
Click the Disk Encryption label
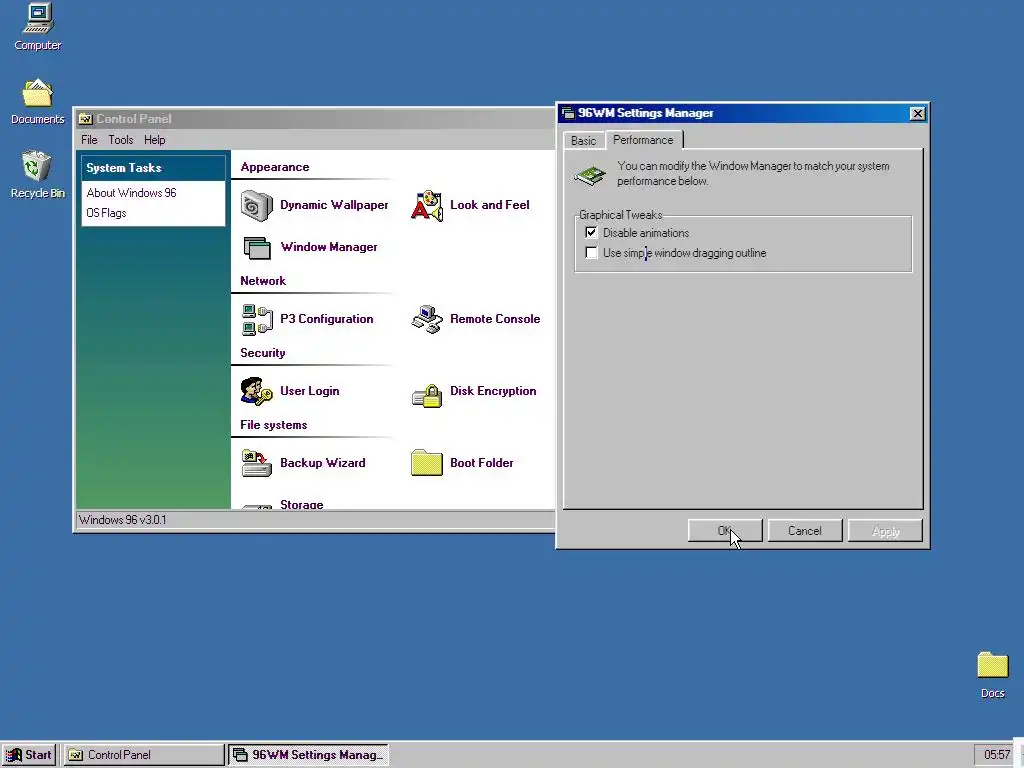click(x=493, y=391)
